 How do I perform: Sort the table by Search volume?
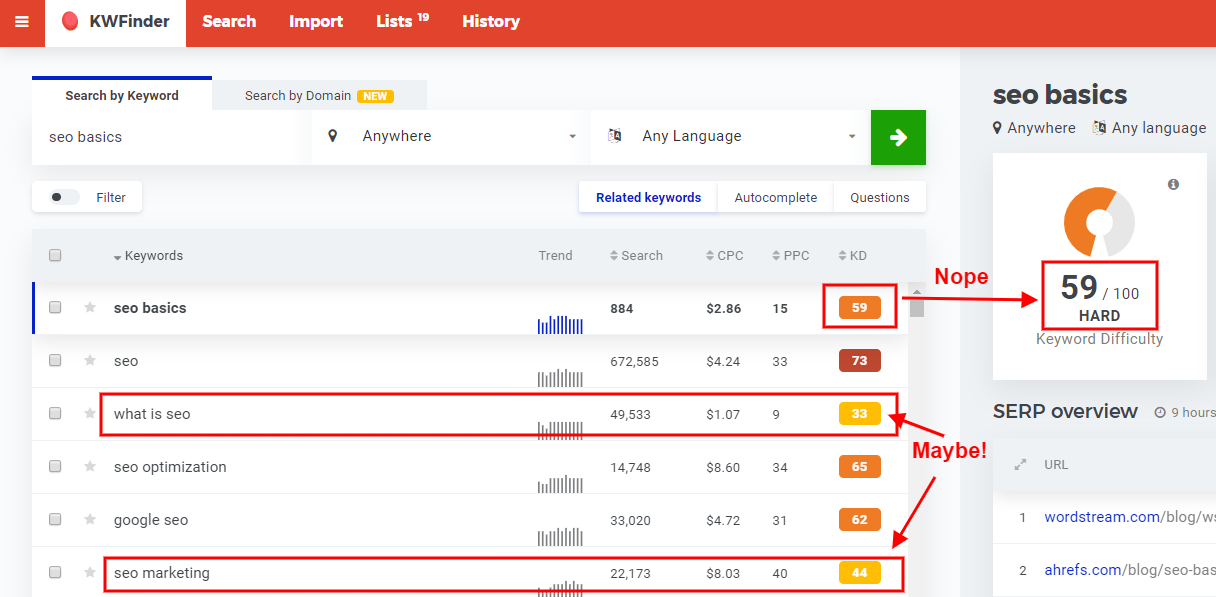point(637,256)
